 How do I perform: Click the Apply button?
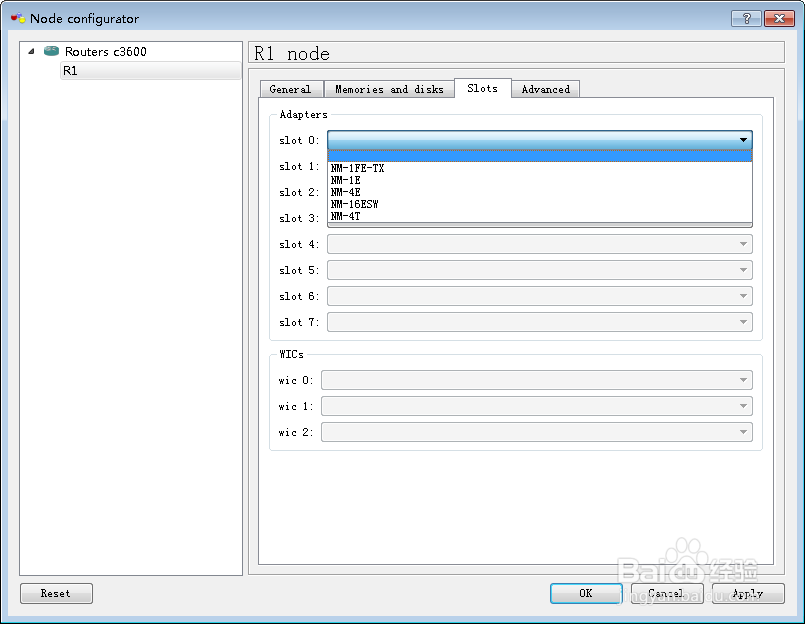point(748,593)
